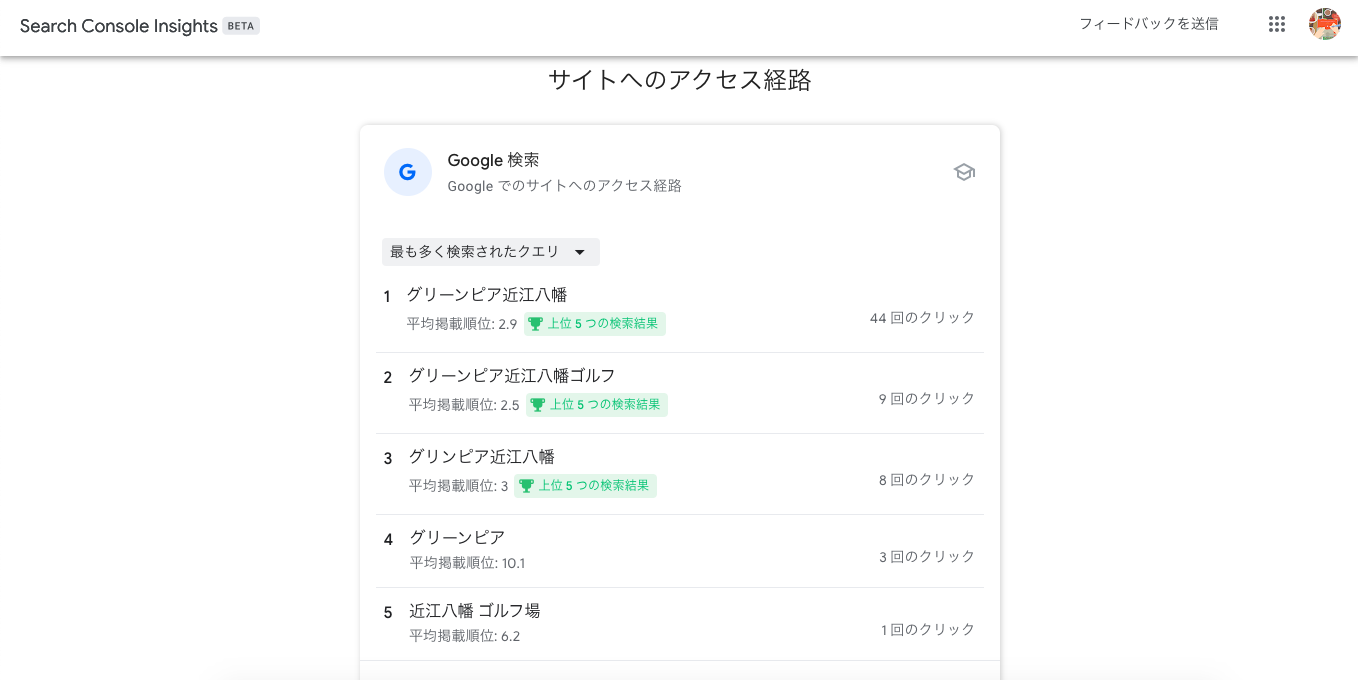Click the BETA badge

click(x=241, y=26)
